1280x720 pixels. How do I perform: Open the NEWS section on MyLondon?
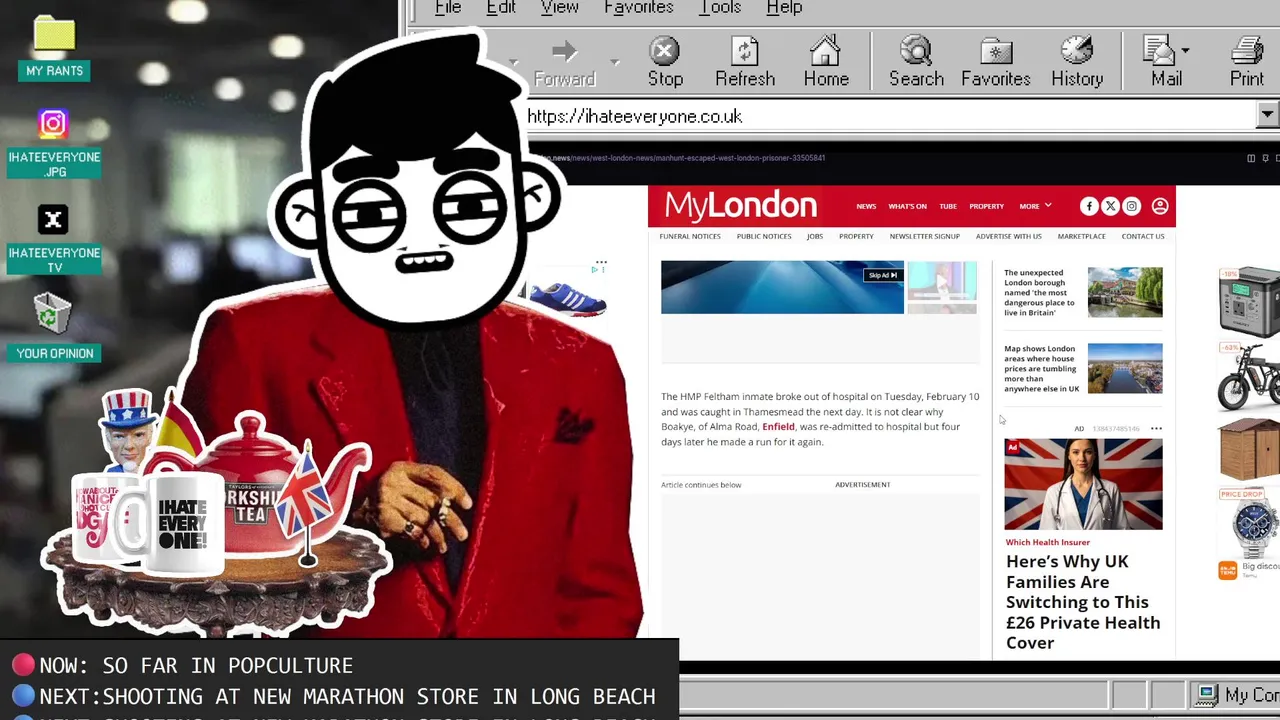tap(866, 206)
